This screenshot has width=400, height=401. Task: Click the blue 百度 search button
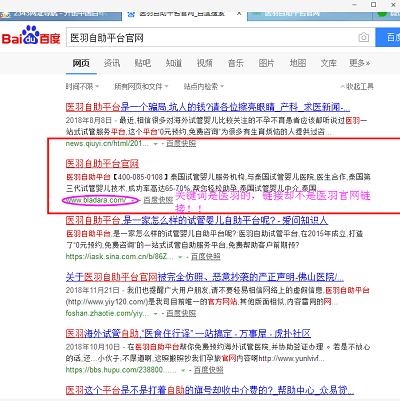(388, 37)
